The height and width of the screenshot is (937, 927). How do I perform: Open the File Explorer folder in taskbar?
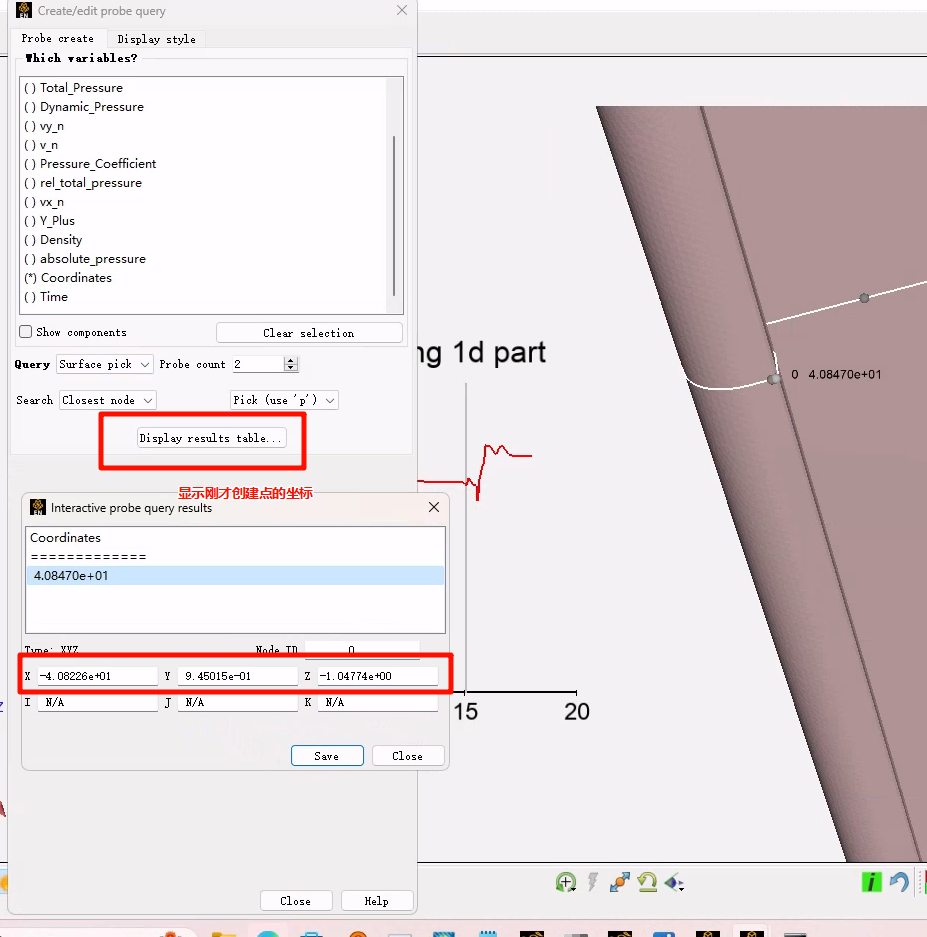pyautogui.click(x=223, y=933)
